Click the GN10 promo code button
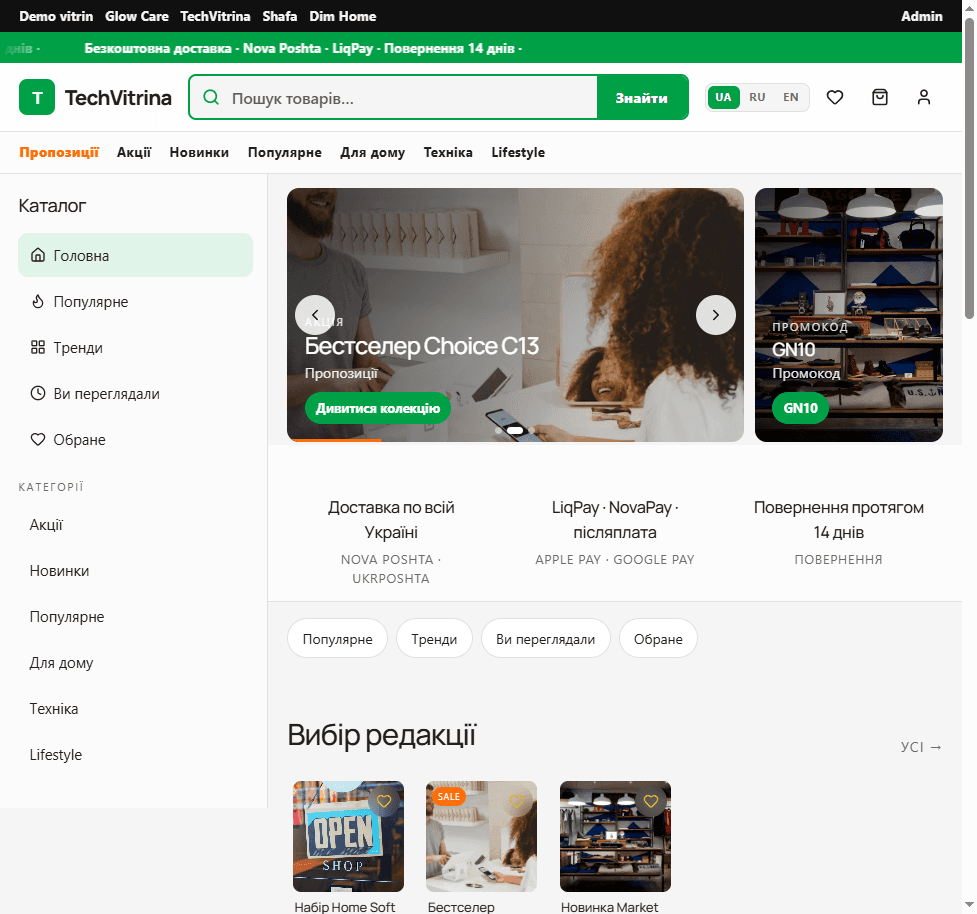 [801, 408]
